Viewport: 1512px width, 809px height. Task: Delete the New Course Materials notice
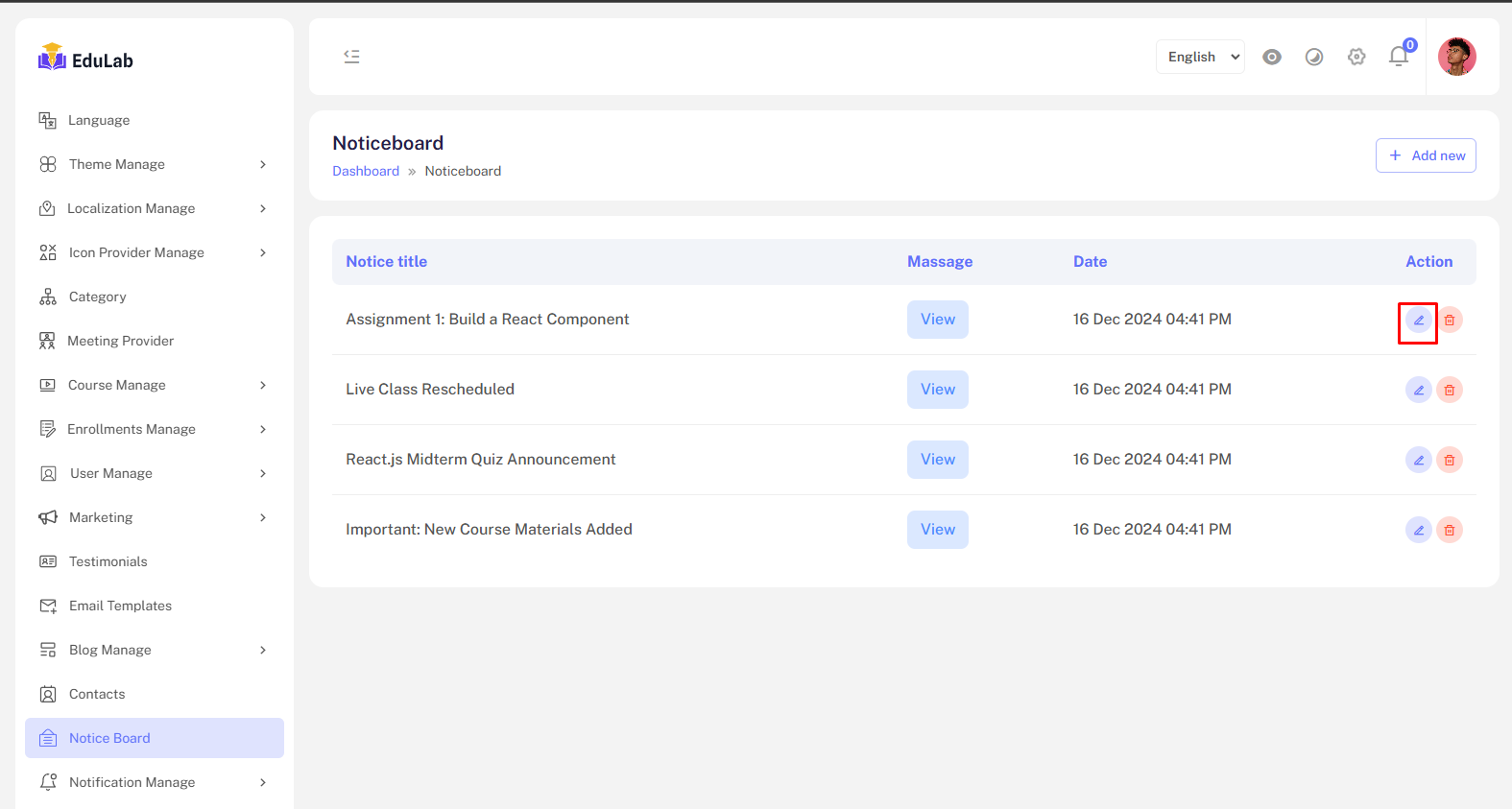pyautogui.click(x=1450, y=530)
